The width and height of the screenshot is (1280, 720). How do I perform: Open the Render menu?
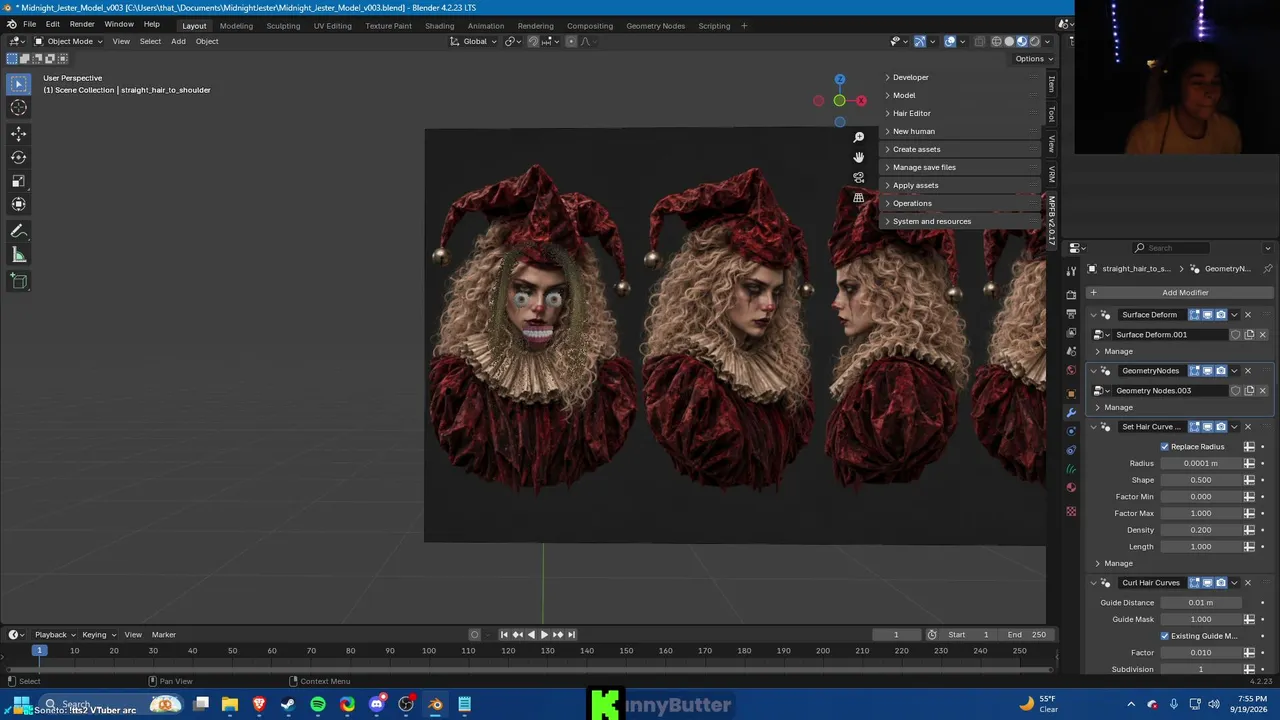82,24
